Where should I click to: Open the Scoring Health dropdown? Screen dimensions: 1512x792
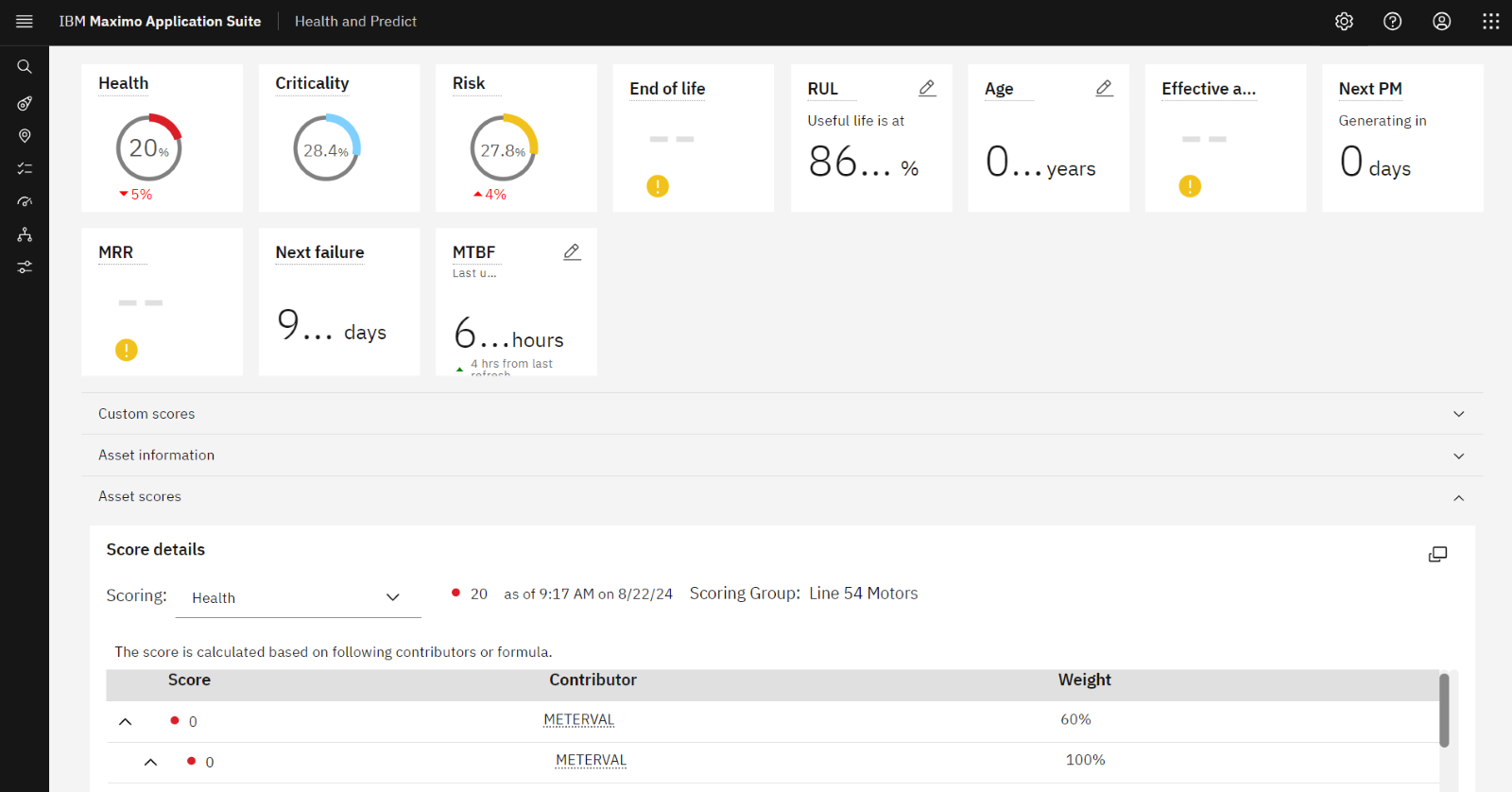click(299, 597)
